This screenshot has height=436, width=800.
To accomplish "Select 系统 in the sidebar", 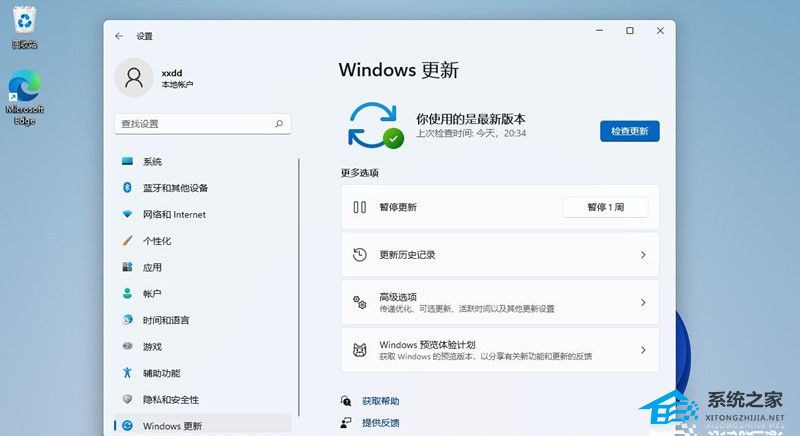I will tap(152, 162).
